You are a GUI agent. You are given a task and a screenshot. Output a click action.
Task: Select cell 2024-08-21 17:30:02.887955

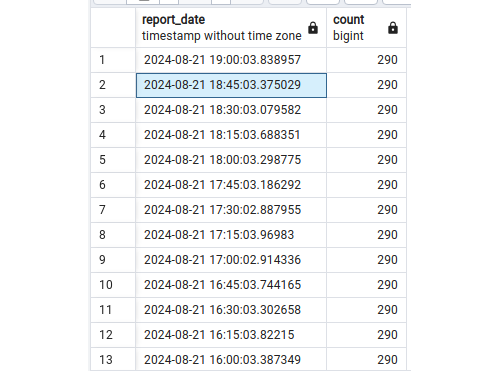(x=231, y=210)
